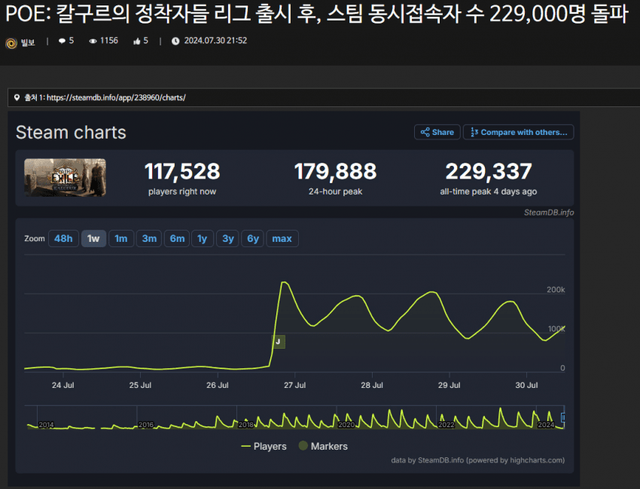Open the Compare with others option
Viewport: 640px width, 489px height.
519,132
